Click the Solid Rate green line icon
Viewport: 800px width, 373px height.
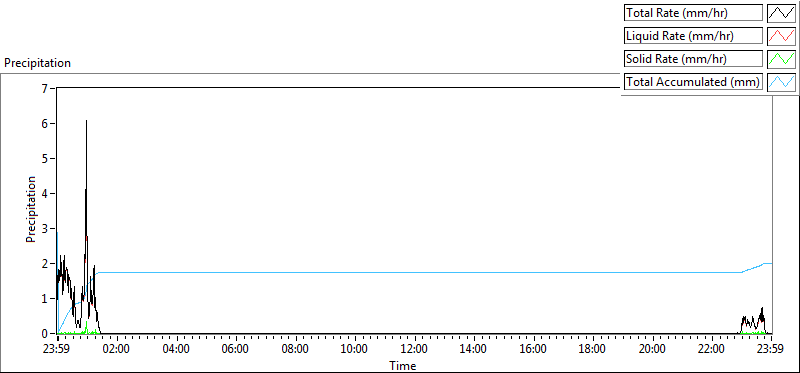coord(782,59)
